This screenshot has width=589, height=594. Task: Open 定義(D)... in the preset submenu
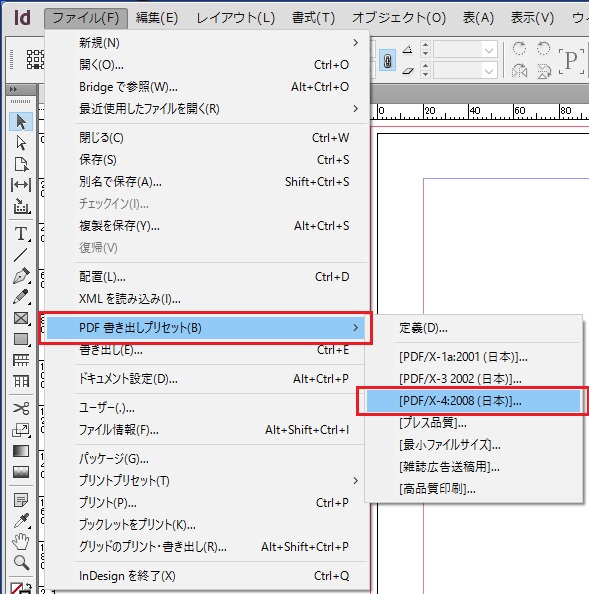pos(473,328)
